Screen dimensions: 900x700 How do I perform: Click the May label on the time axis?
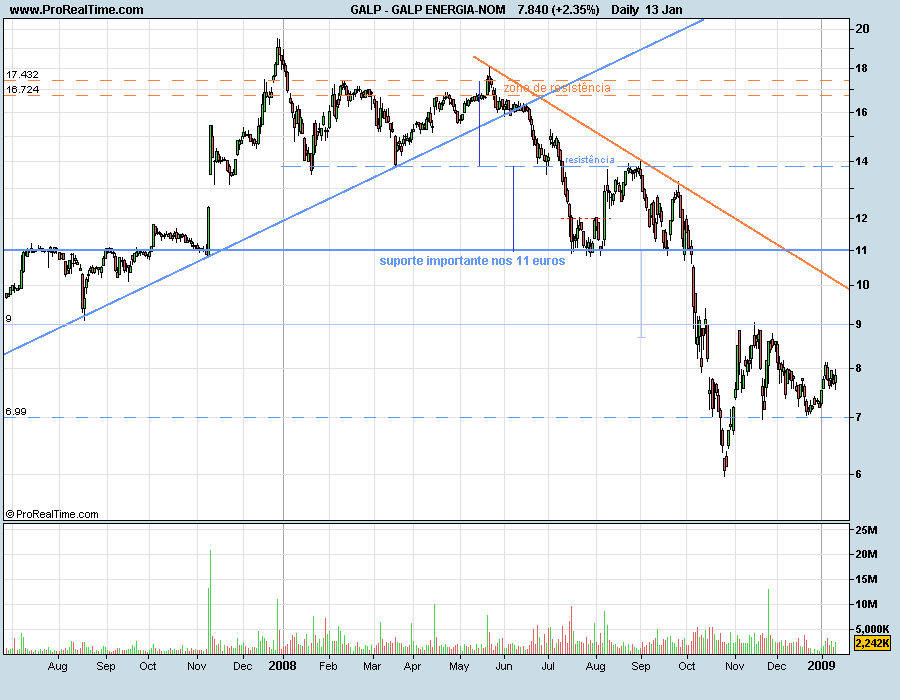(x=459, y=666)
